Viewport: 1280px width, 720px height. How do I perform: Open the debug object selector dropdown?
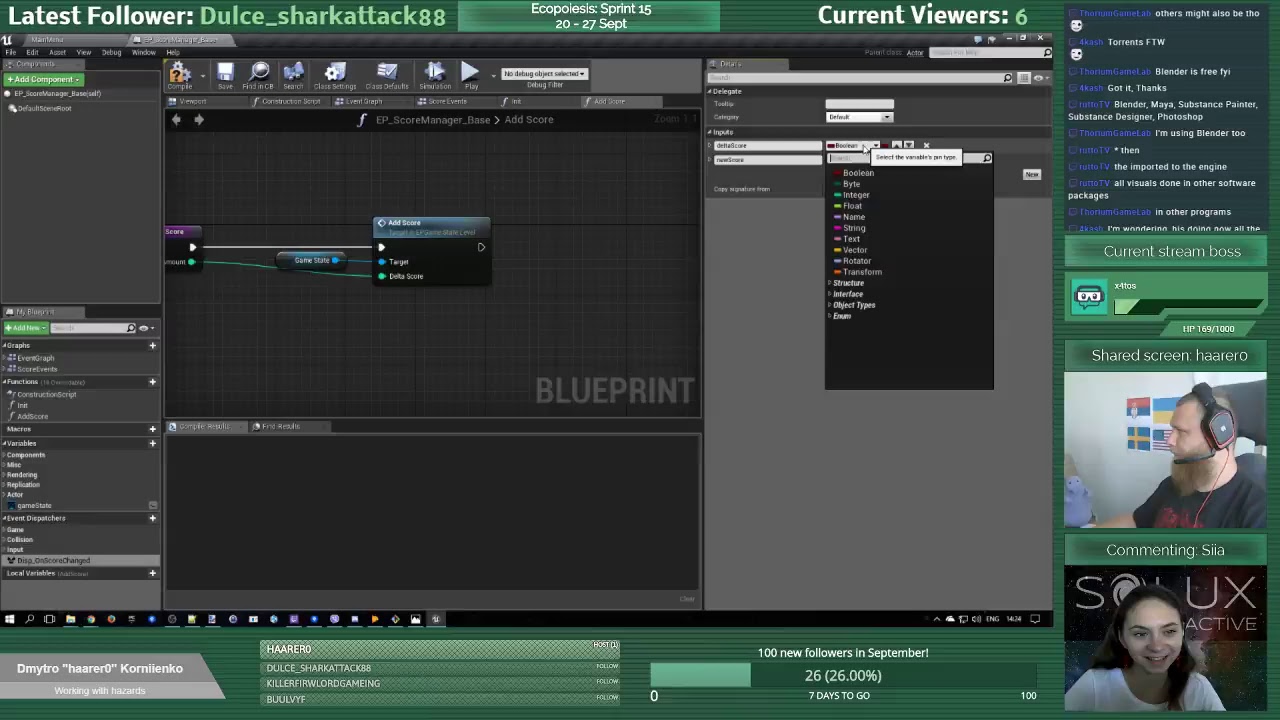544,74
